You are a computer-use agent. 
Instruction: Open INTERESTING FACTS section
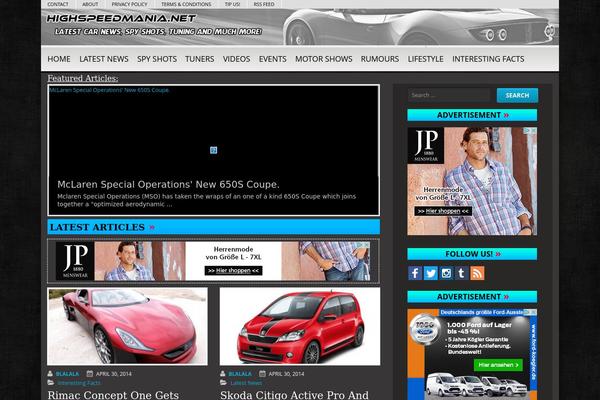coord(488,59)
